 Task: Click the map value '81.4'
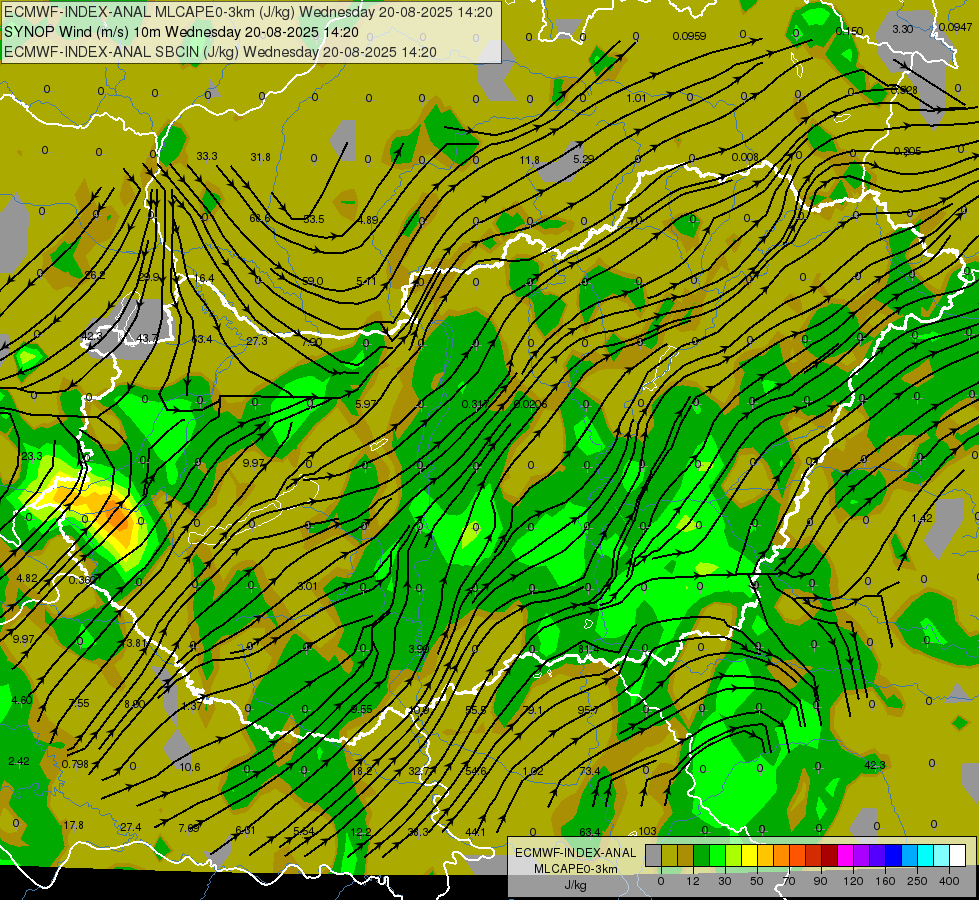(588, 650)
